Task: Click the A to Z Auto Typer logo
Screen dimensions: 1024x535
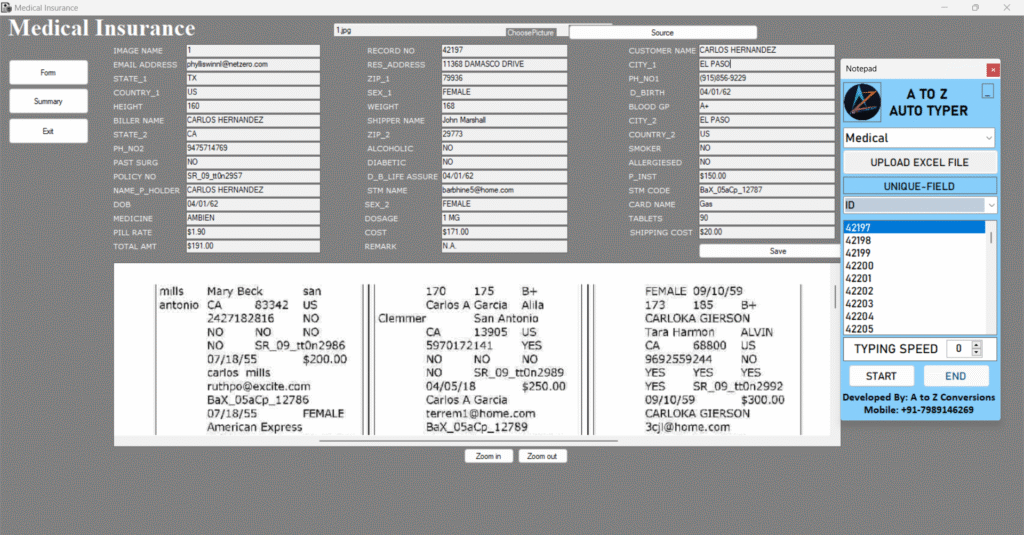Action: 863,102
